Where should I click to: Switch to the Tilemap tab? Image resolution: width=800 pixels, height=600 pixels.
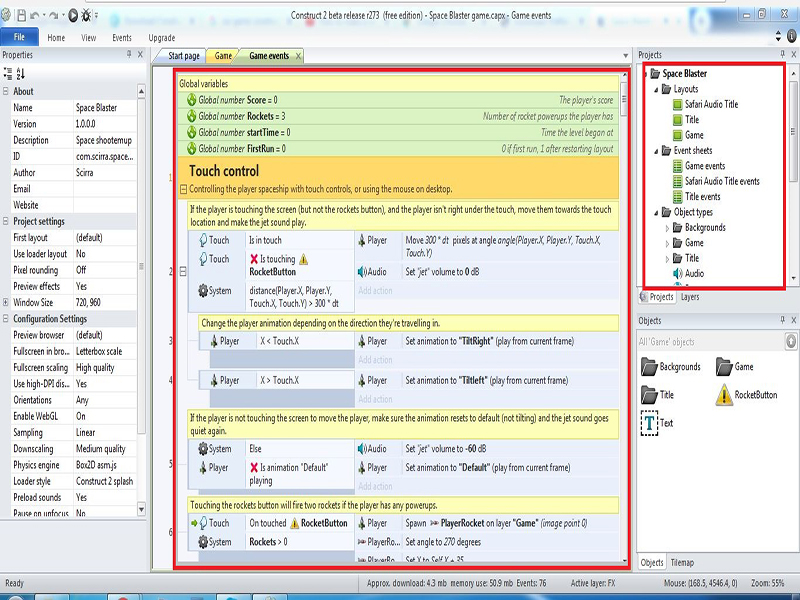coord(682,562)
